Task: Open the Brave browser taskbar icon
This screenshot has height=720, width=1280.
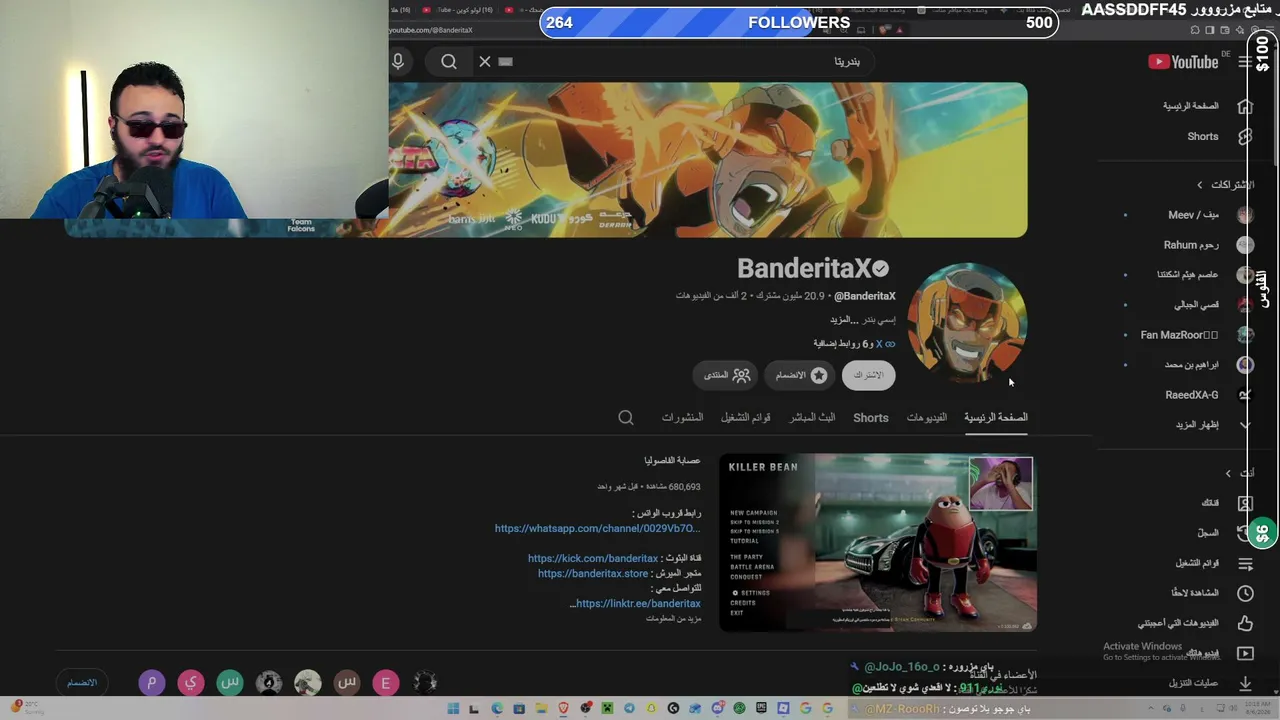Action: [x=563, y=709]
